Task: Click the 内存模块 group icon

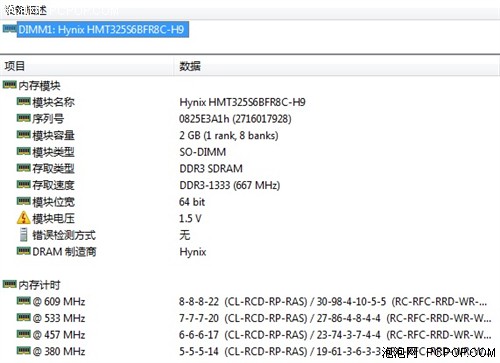Action: (x=9, y=85)
